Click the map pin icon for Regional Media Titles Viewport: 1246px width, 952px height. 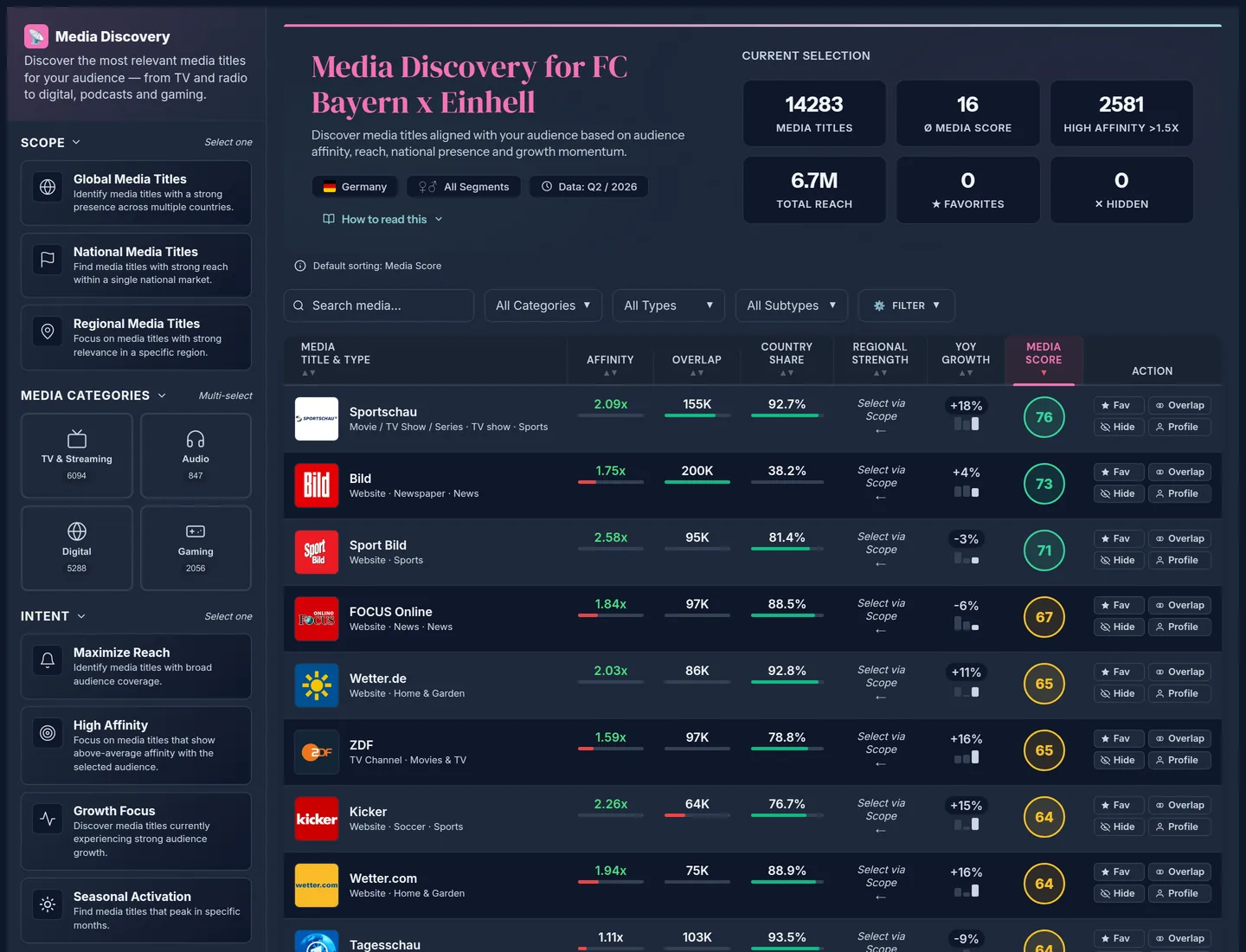(x=48, y=331)
